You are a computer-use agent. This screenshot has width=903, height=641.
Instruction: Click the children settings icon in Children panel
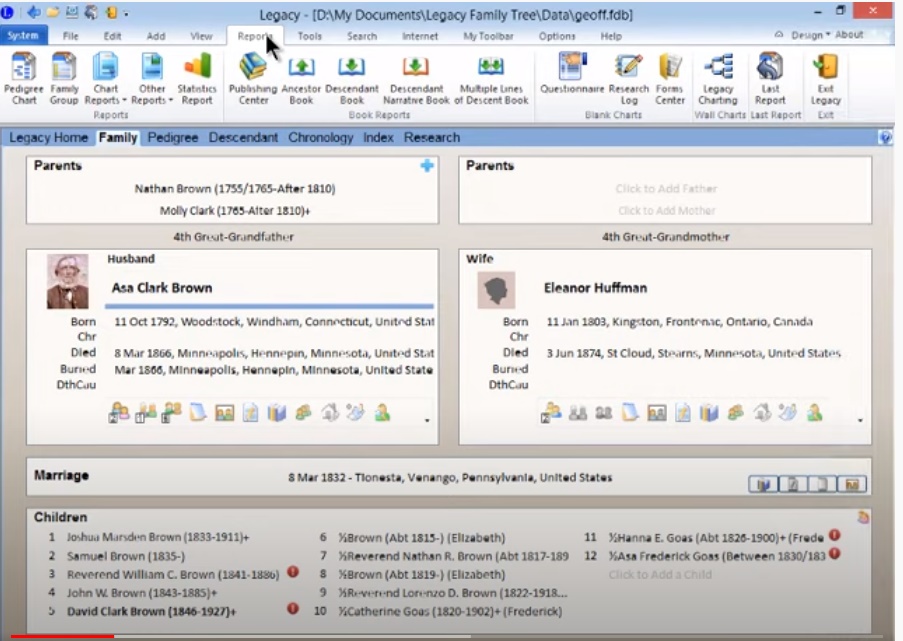coord(863,517)
